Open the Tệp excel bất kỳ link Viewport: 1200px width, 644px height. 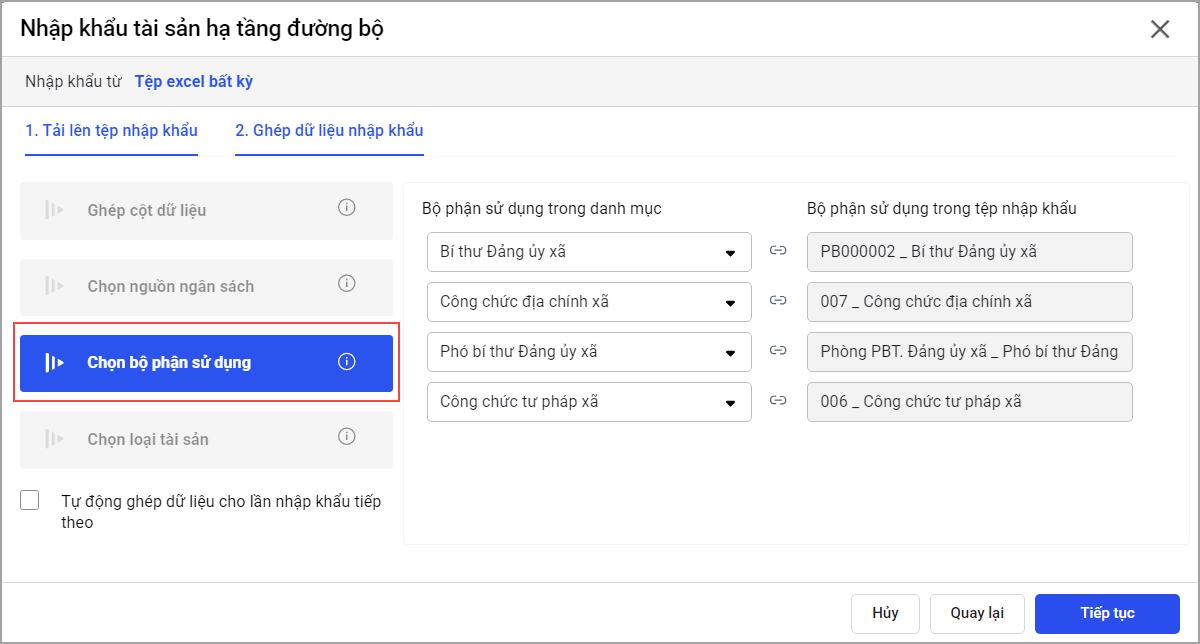[x=194, y=82]
